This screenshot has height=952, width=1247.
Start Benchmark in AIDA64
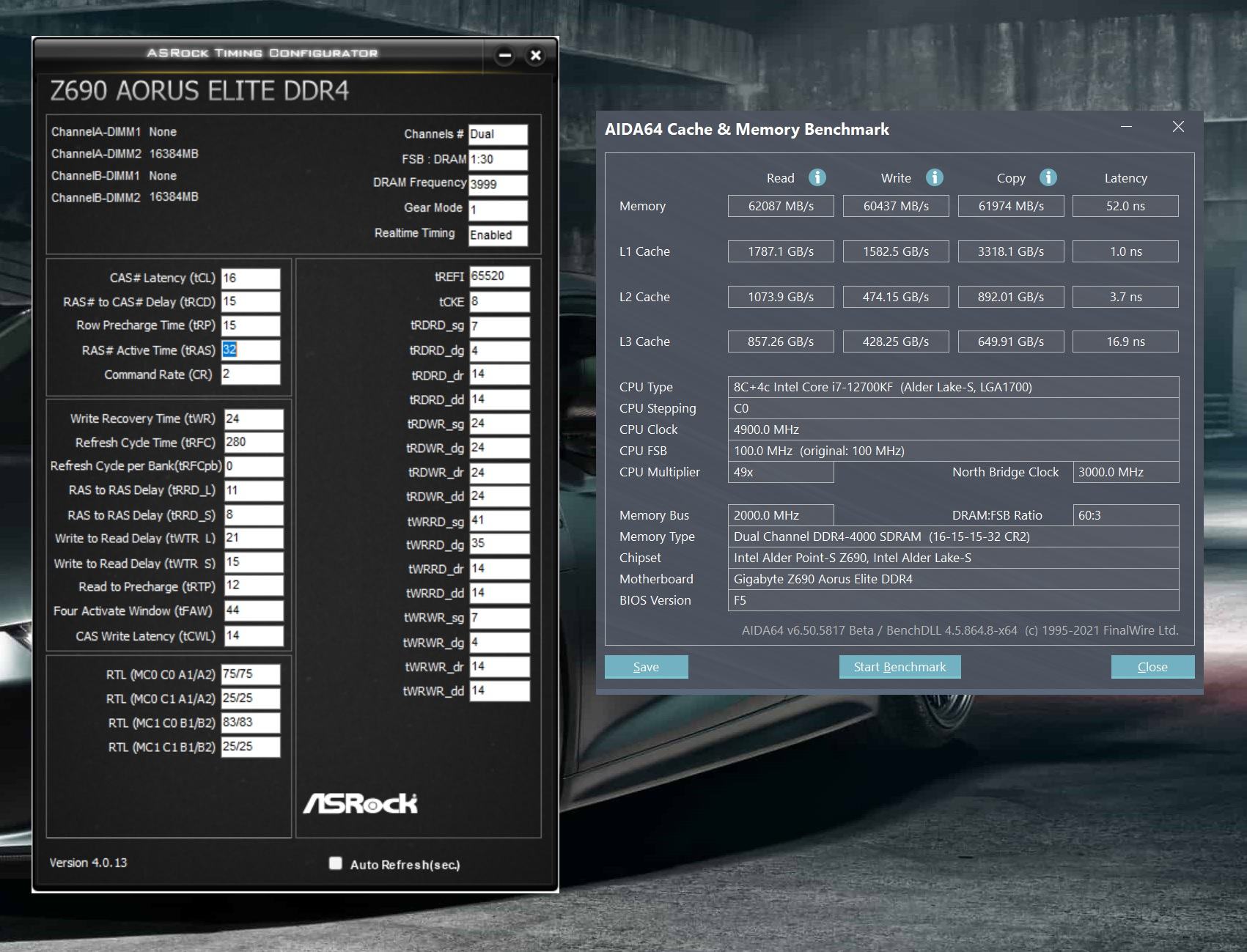[x=900, y=667]
